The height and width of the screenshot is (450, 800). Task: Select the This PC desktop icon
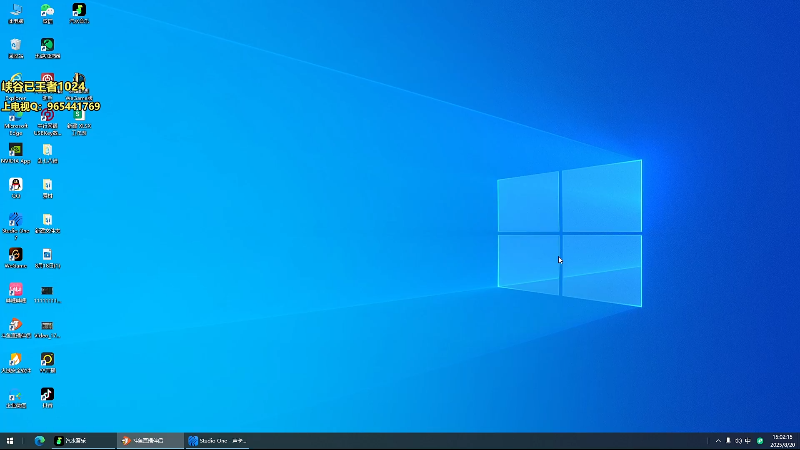16,13
